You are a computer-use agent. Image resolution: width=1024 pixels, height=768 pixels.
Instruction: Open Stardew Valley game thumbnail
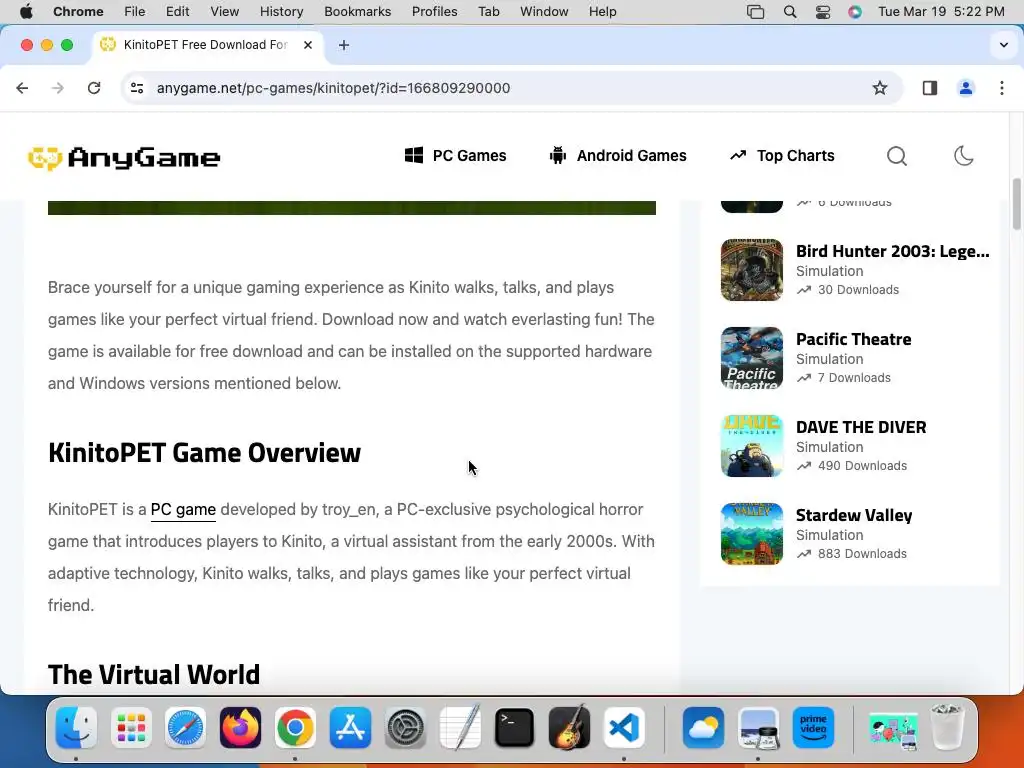click(752, 534)
